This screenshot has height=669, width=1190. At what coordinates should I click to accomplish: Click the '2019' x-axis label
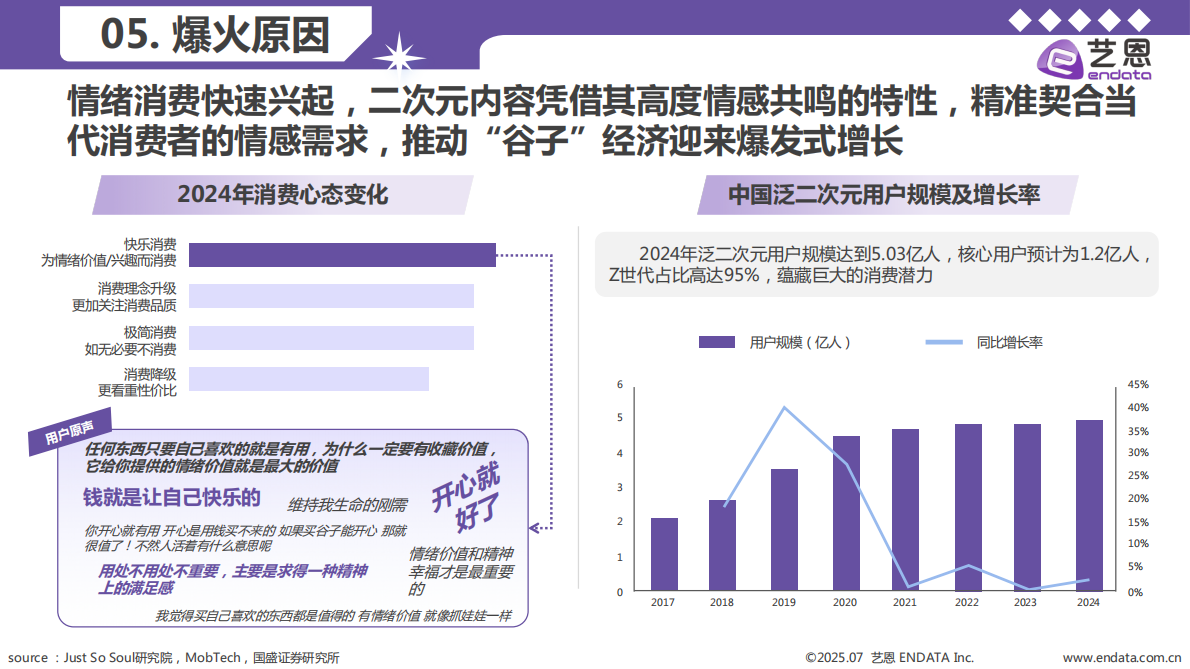[784, 602]
